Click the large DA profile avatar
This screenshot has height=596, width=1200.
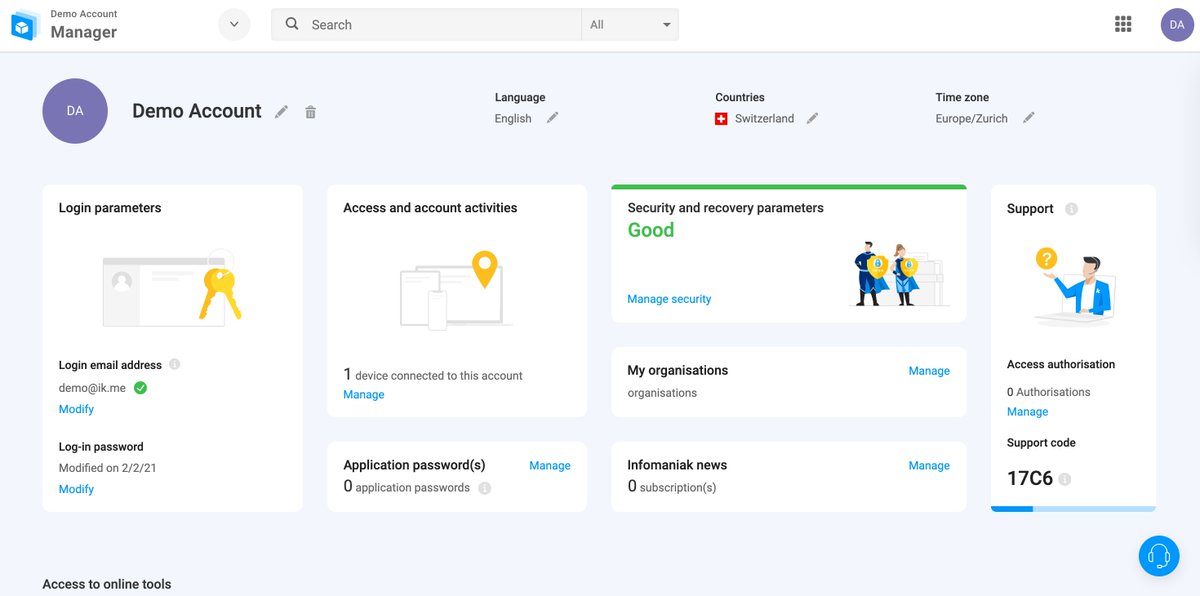pyautogui.click(x=75, y=111)
